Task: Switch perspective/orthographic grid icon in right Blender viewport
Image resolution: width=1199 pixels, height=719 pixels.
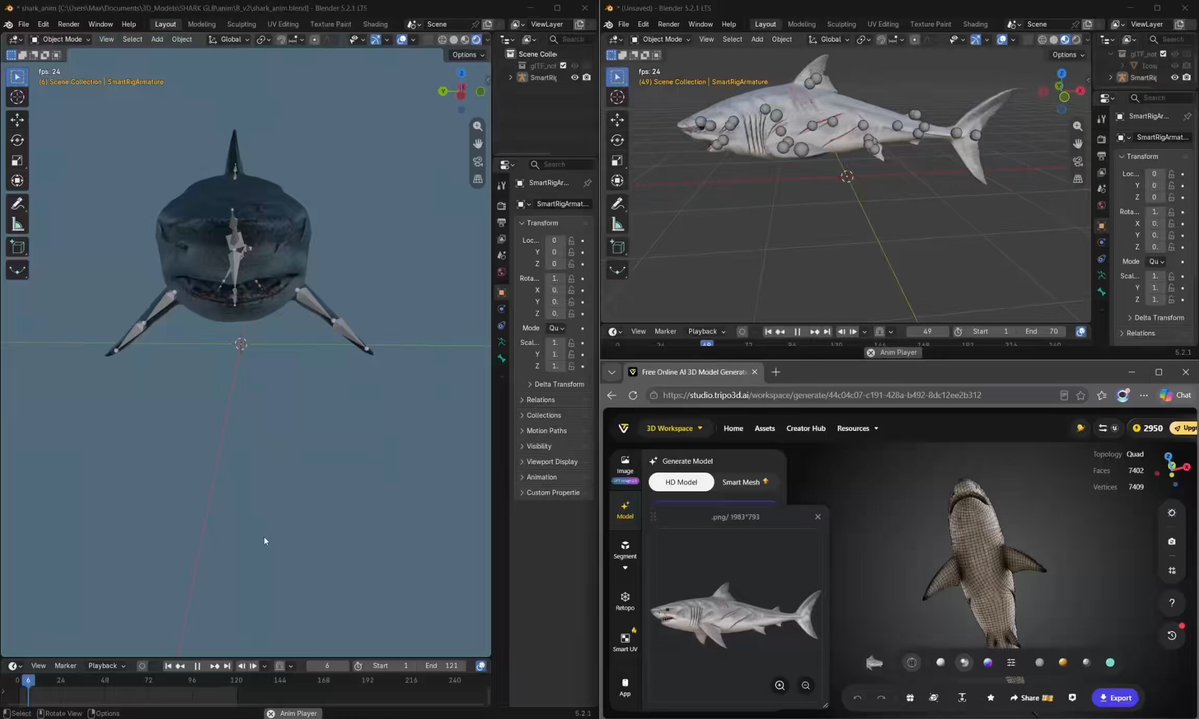Action: coord(1077,179)
